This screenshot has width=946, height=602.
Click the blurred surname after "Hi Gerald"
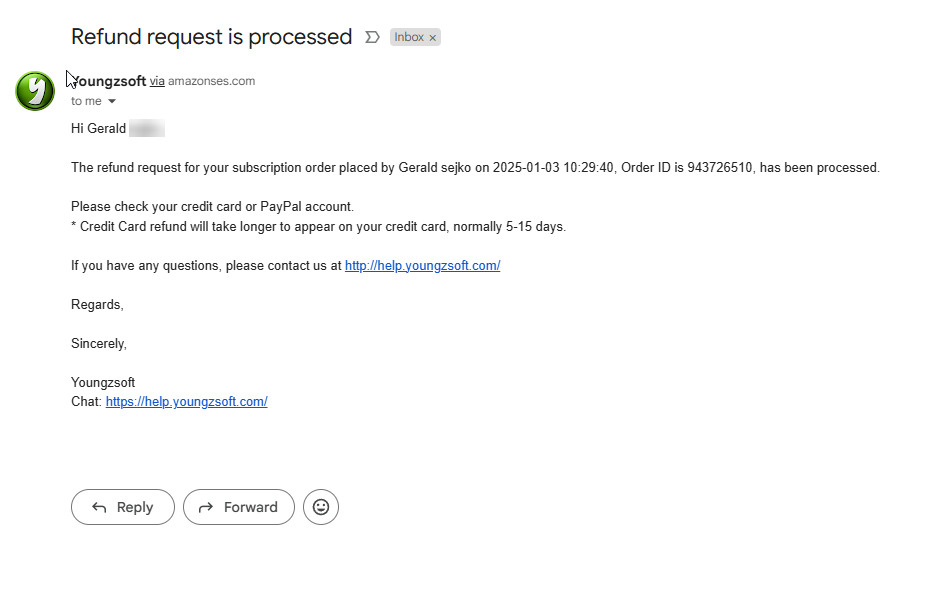147,129
